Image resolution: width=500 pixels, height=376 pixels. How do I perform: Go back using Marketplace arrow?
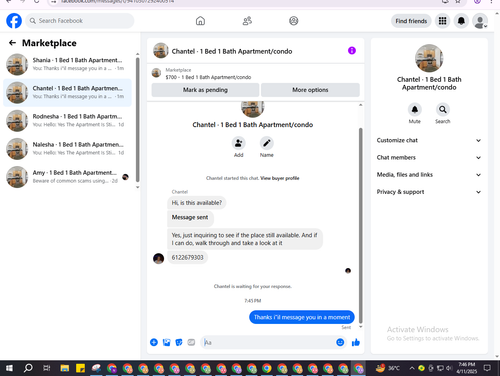pos(12,43)
